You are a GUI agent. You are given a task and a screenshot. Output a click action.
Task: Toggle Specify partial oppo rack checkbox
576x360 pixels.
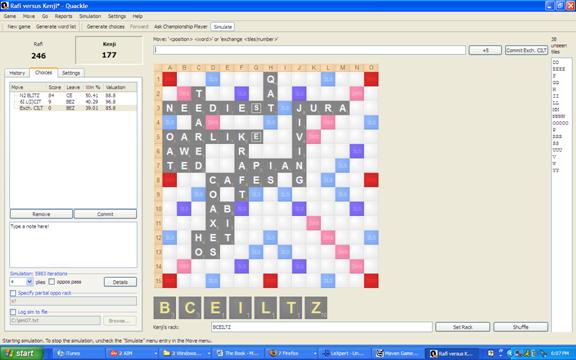[13, 293]
